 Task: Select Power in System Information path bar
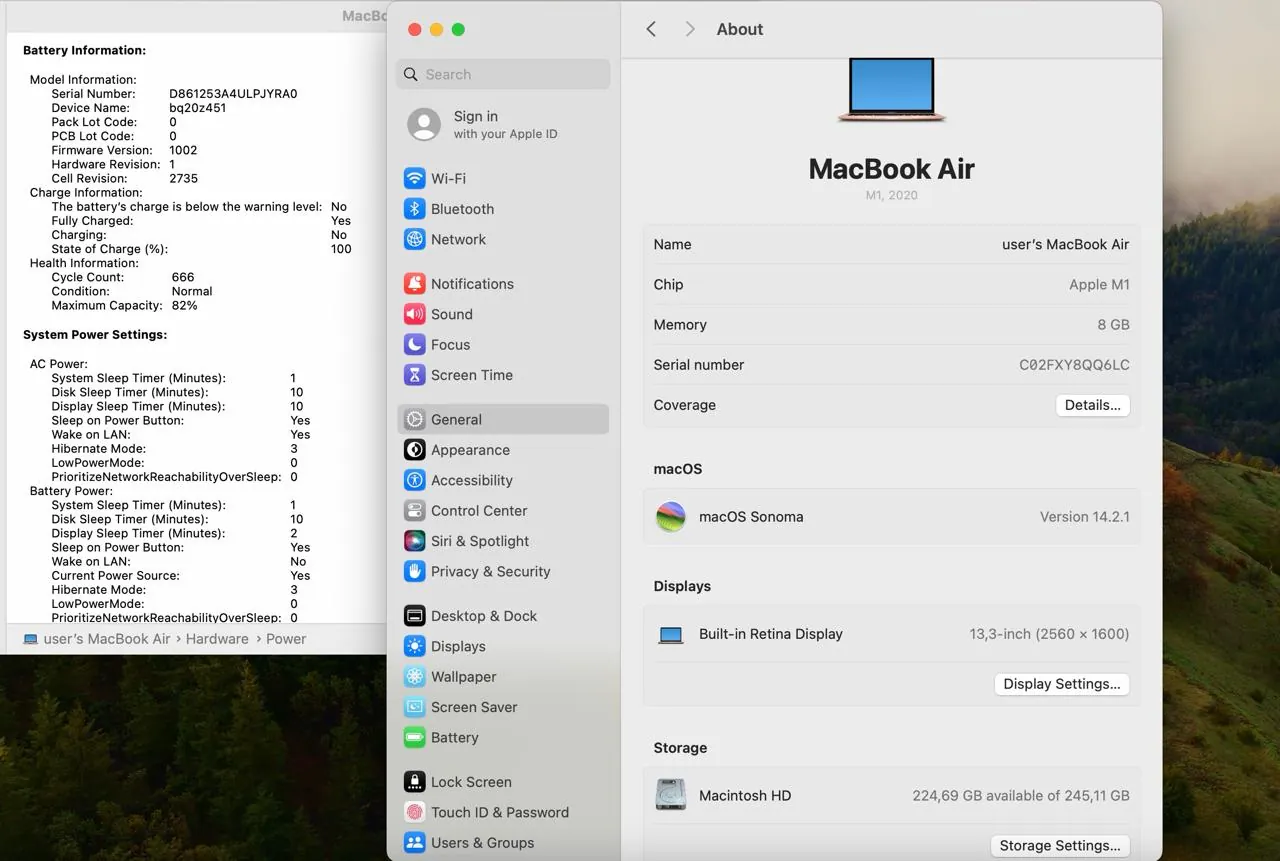click(286, 639)
